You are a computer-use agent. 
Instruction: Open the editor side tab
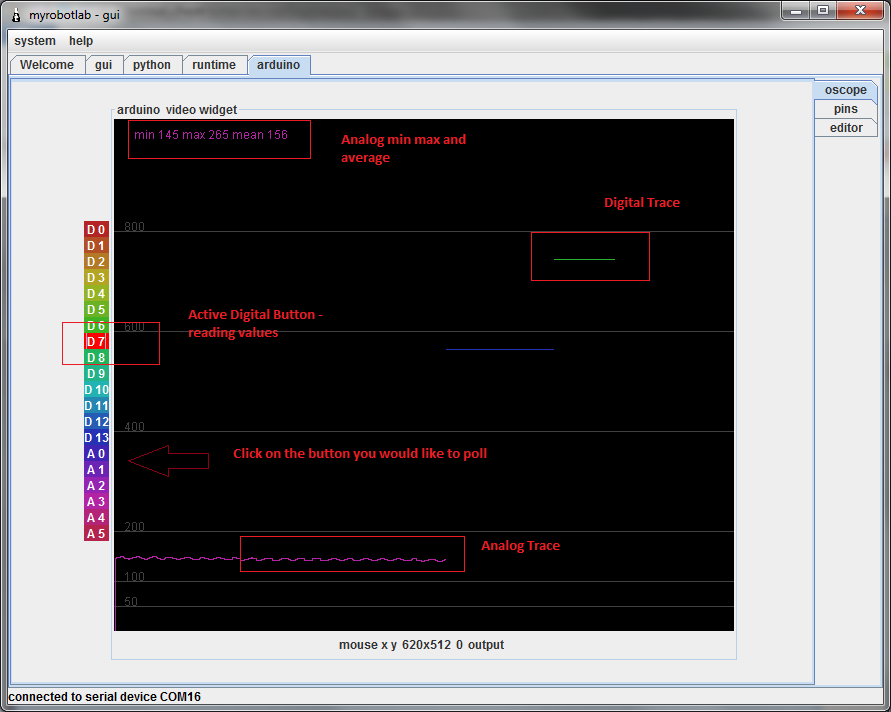click(x=846, y=128)
